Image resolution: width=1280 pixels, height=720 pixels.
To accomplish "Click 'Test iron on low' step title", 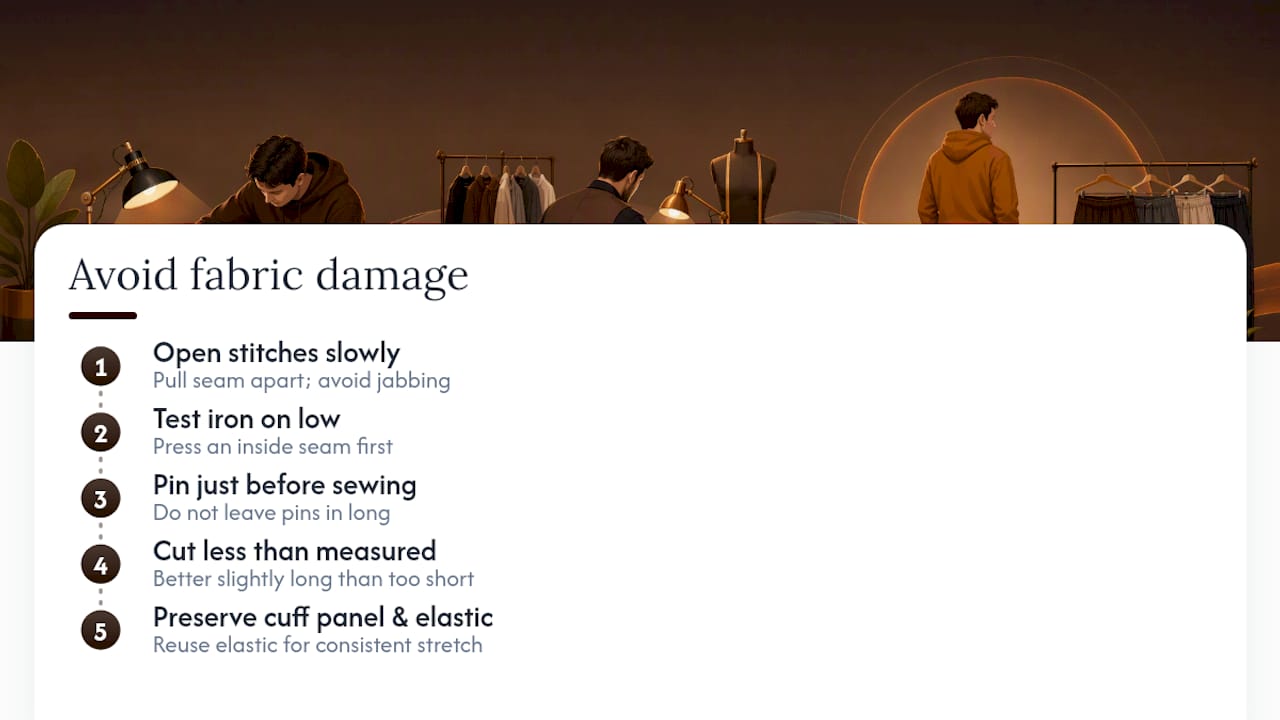I will (246, 419).
